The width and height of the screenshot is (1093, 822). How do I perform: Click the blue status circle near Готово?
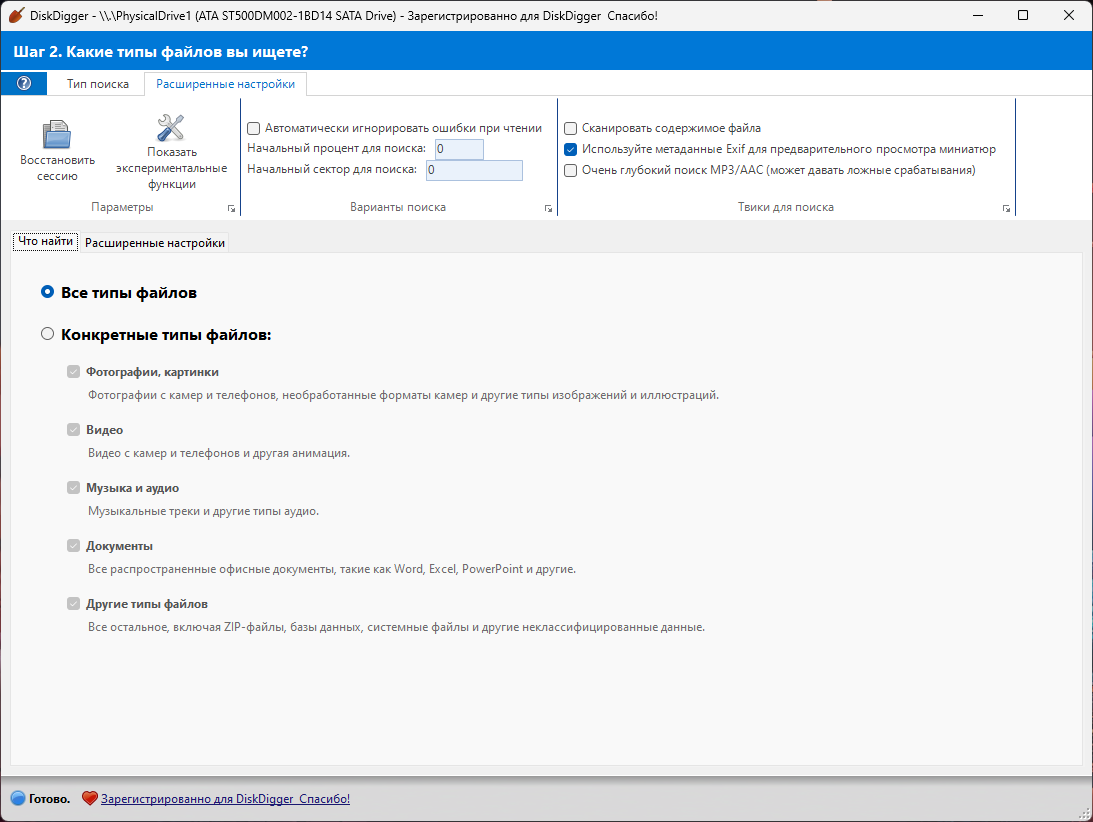tap(18, 798)
